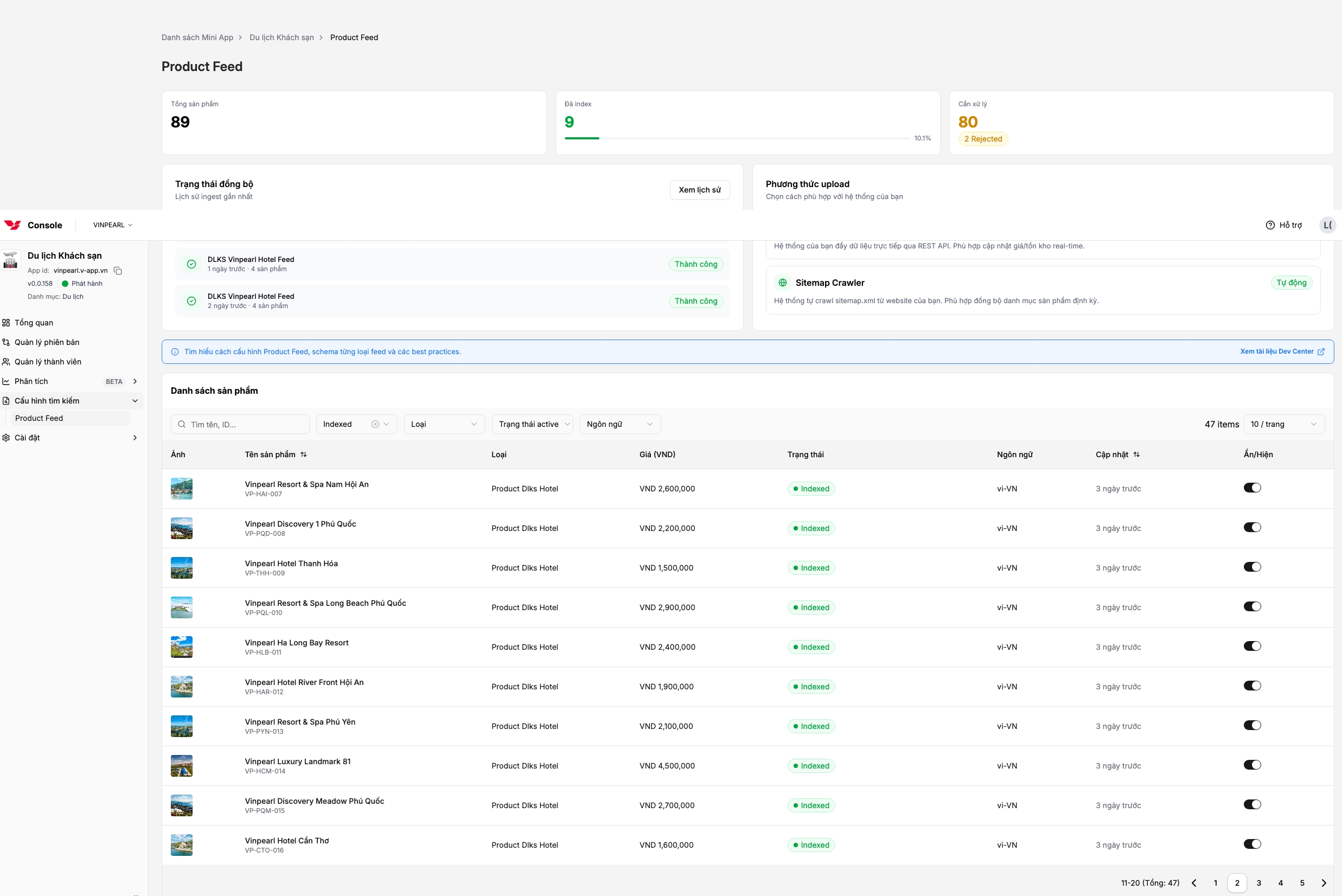Image resolution: width=1342 pixels, height=896 pixels.
Task: Go to previous page arrow
Action: tap(1194, 883)
